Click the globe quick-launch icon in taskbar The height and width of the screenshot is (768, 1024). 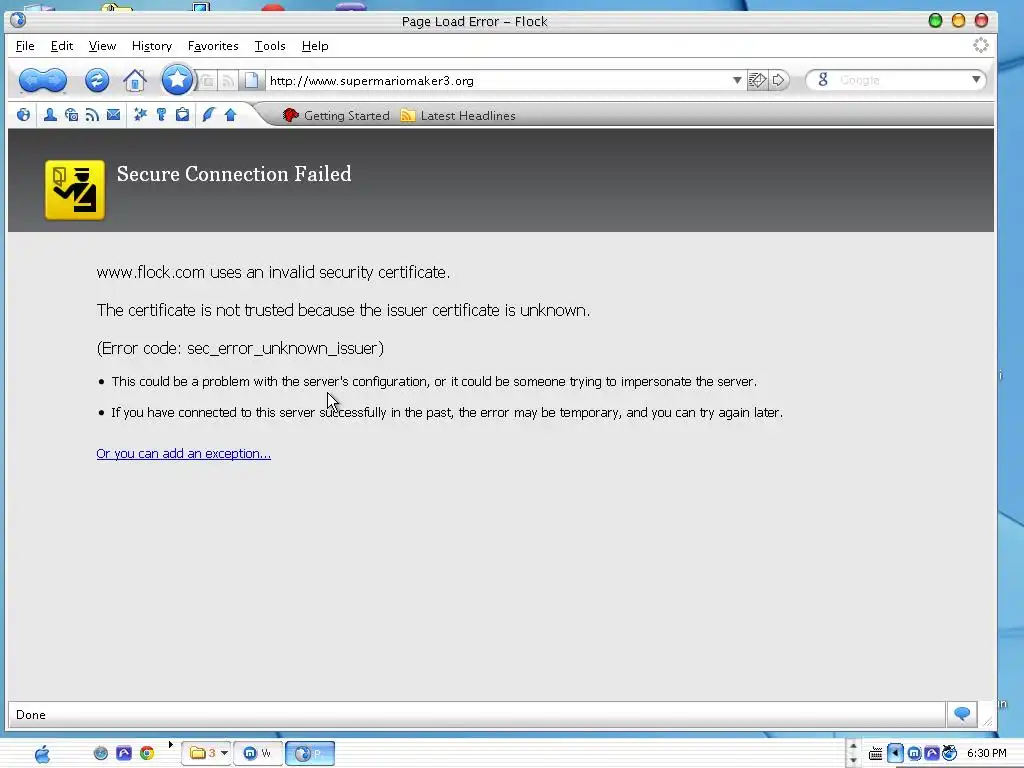click(101, 753)
